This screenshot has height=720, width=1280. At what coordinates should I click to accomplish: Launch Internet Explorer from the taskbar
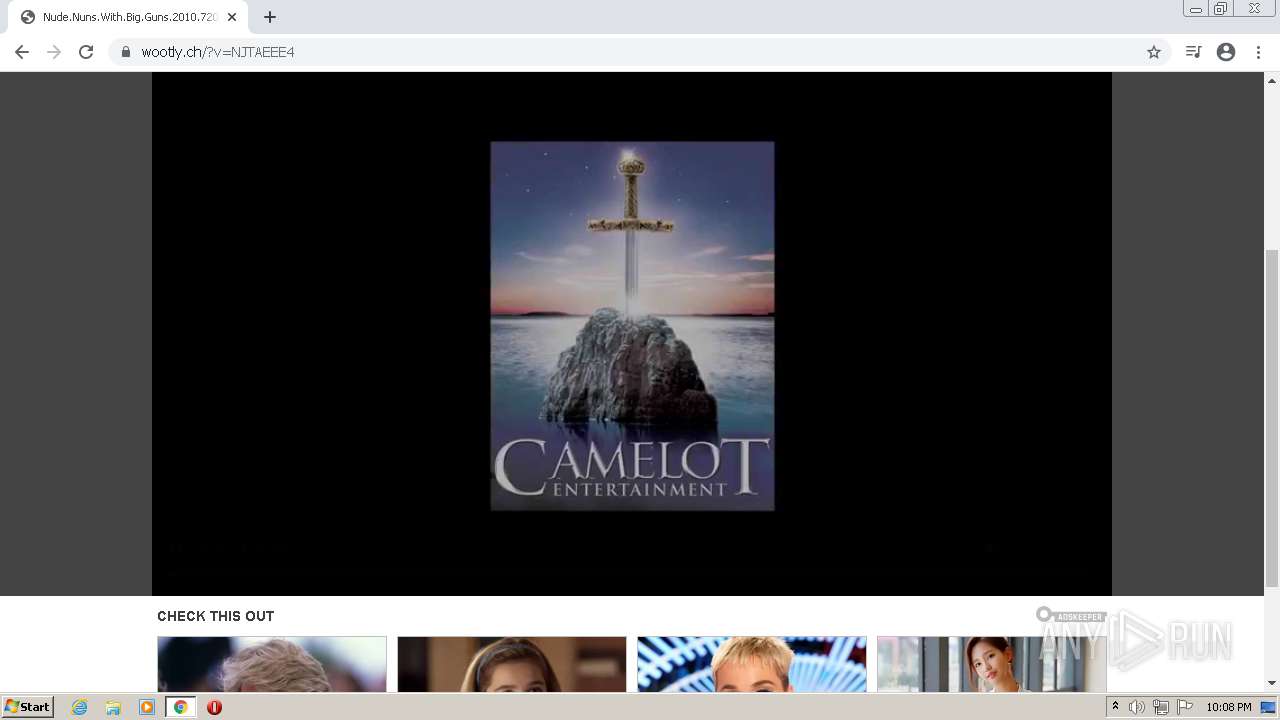coord(80,707)
